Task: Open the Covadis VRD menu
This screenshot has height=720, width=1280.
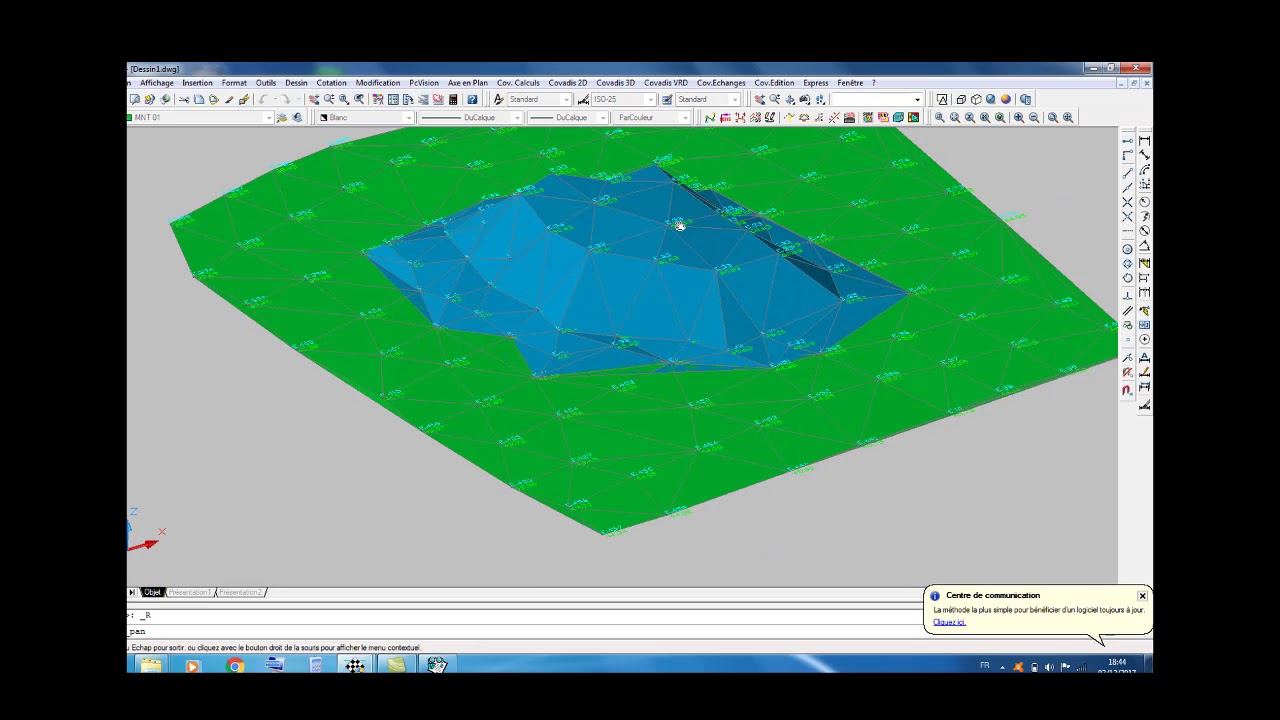Action: tap(665, 83)
